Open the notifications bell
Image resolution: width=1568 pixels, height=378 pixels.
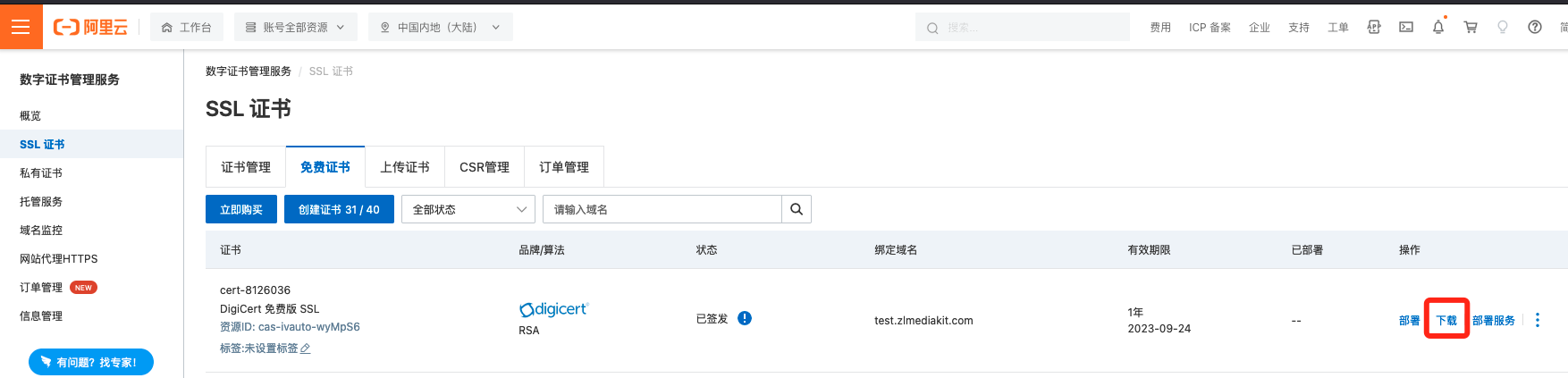point(1438,28)
